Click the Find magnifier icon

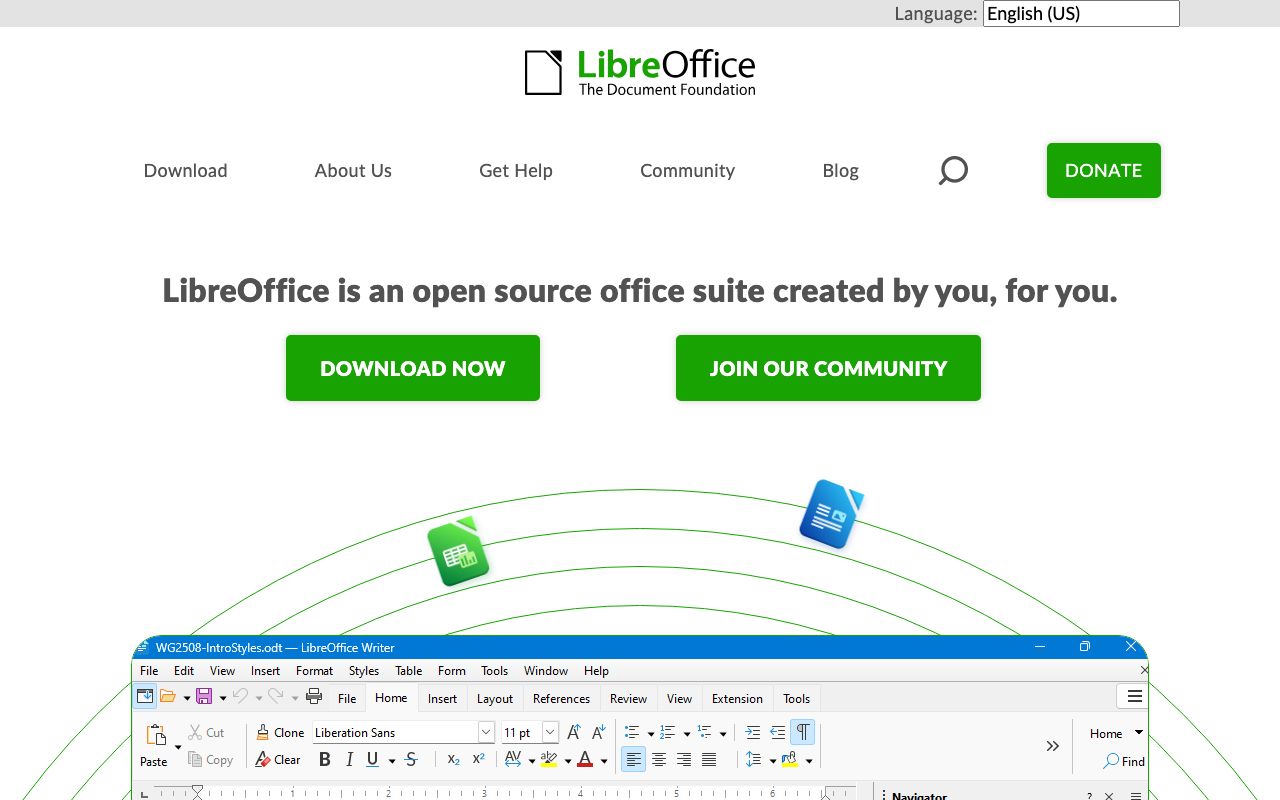pyautogui.click(x=1111, y=761)
